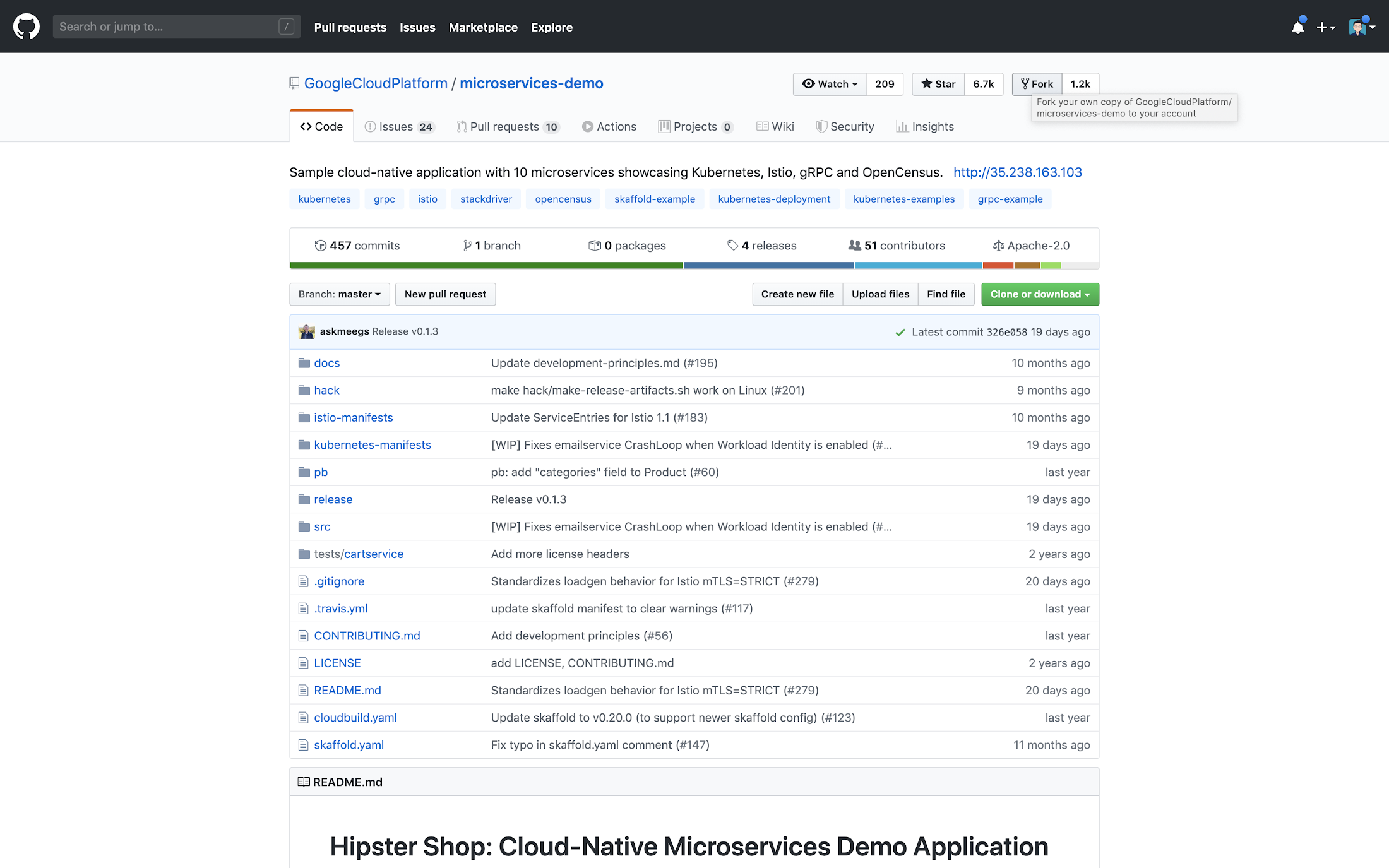Click the Create new file button
Image resolution: width=1389 pixels, height=868 pixels.
(797, 294)
